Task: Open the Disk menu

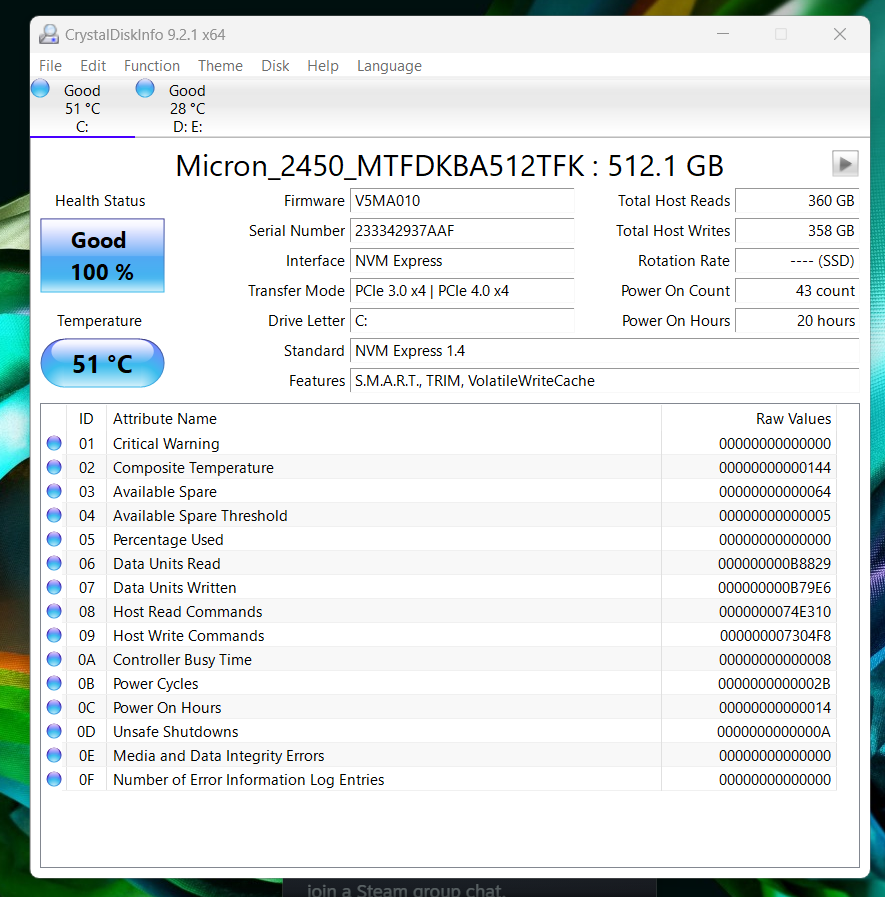Action: pos(275,66)
